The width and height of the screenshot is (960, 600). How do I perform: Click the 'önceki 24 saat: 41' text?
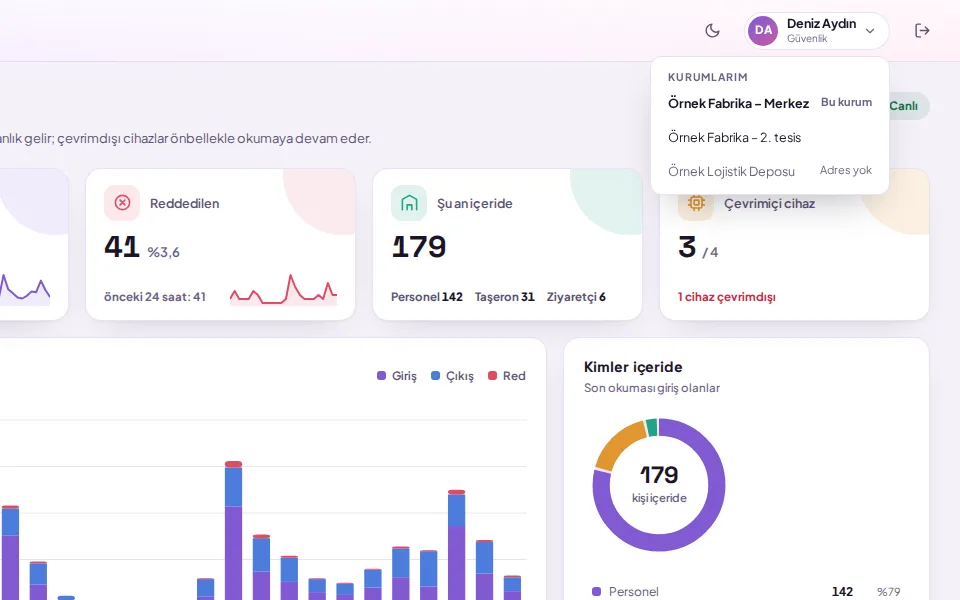(x=155, y=297)
